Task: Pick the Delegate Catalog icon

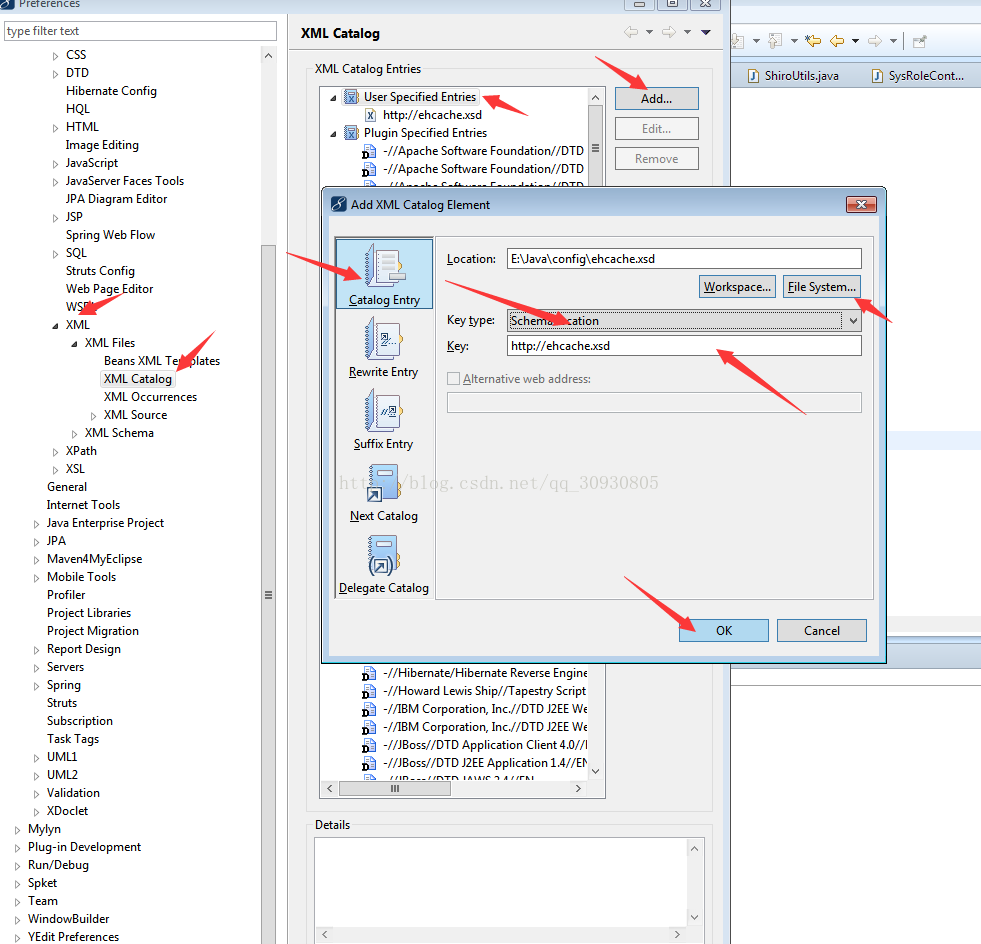Action: [384, 556]
